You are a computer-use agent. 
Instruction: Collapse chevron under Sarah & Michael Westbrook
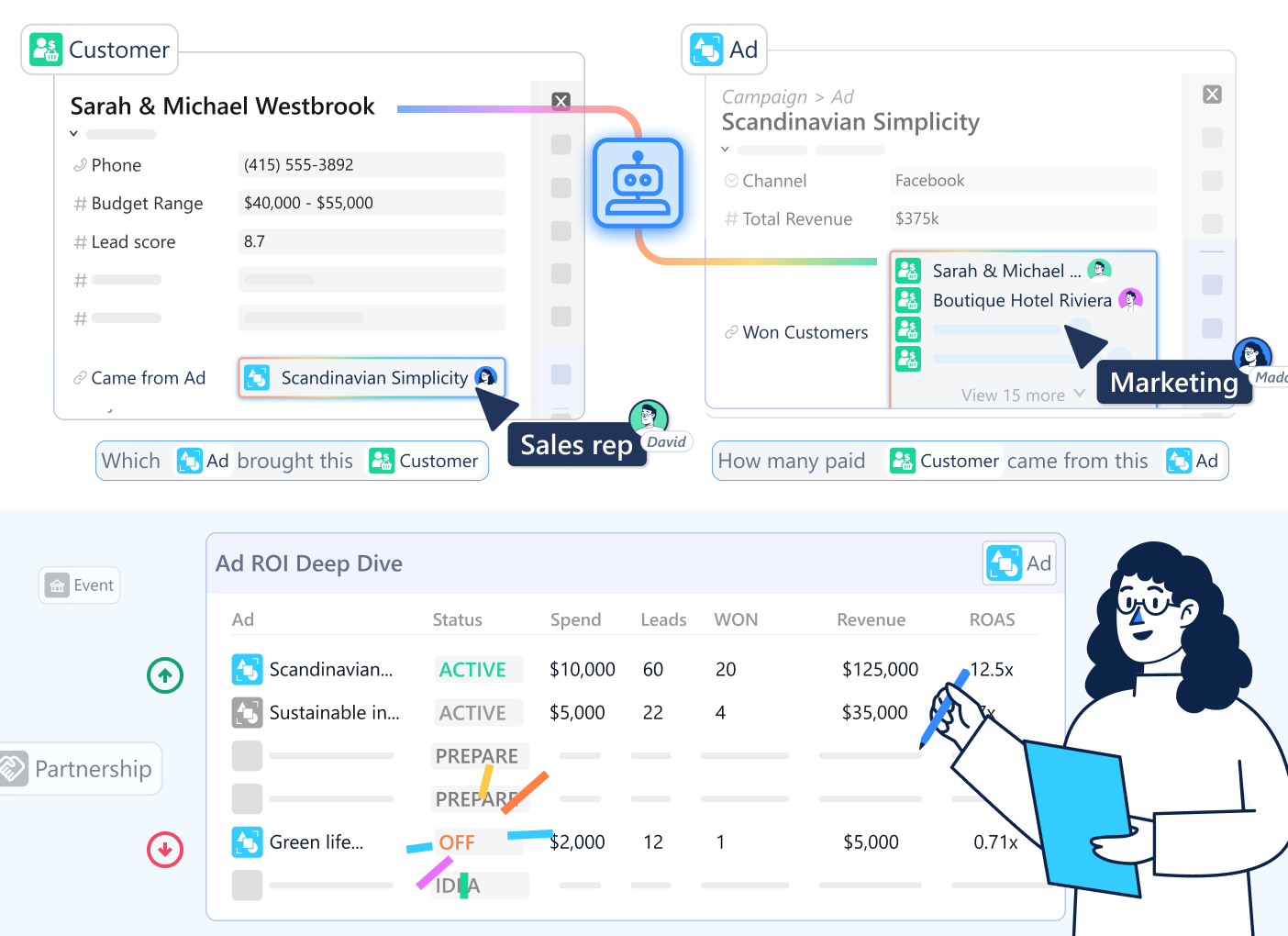click(74, 134)
